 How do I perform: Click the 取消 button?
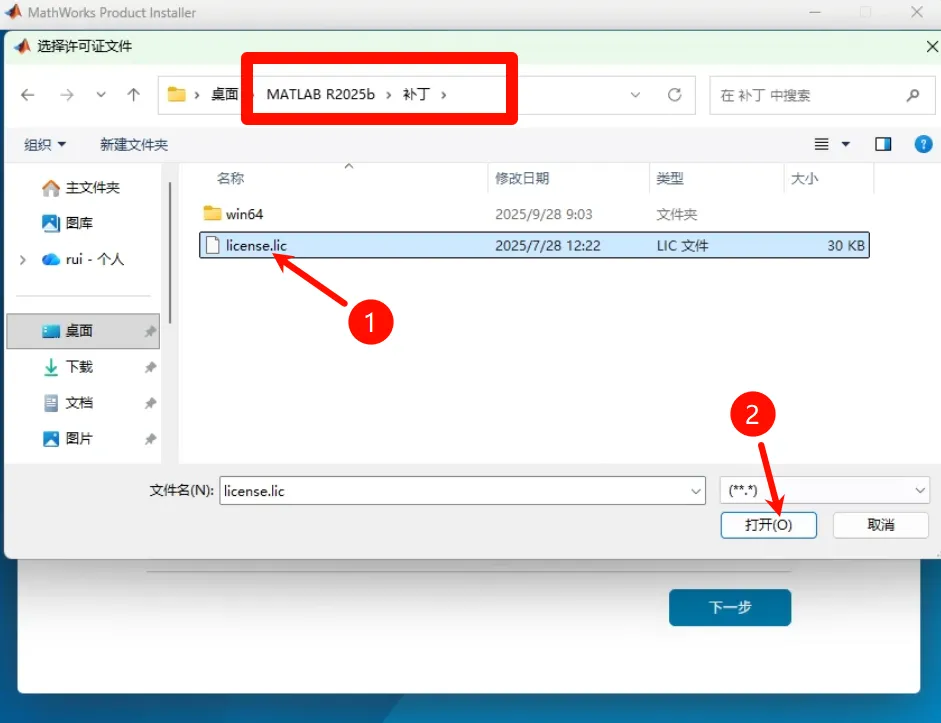[x=880, y=525]
